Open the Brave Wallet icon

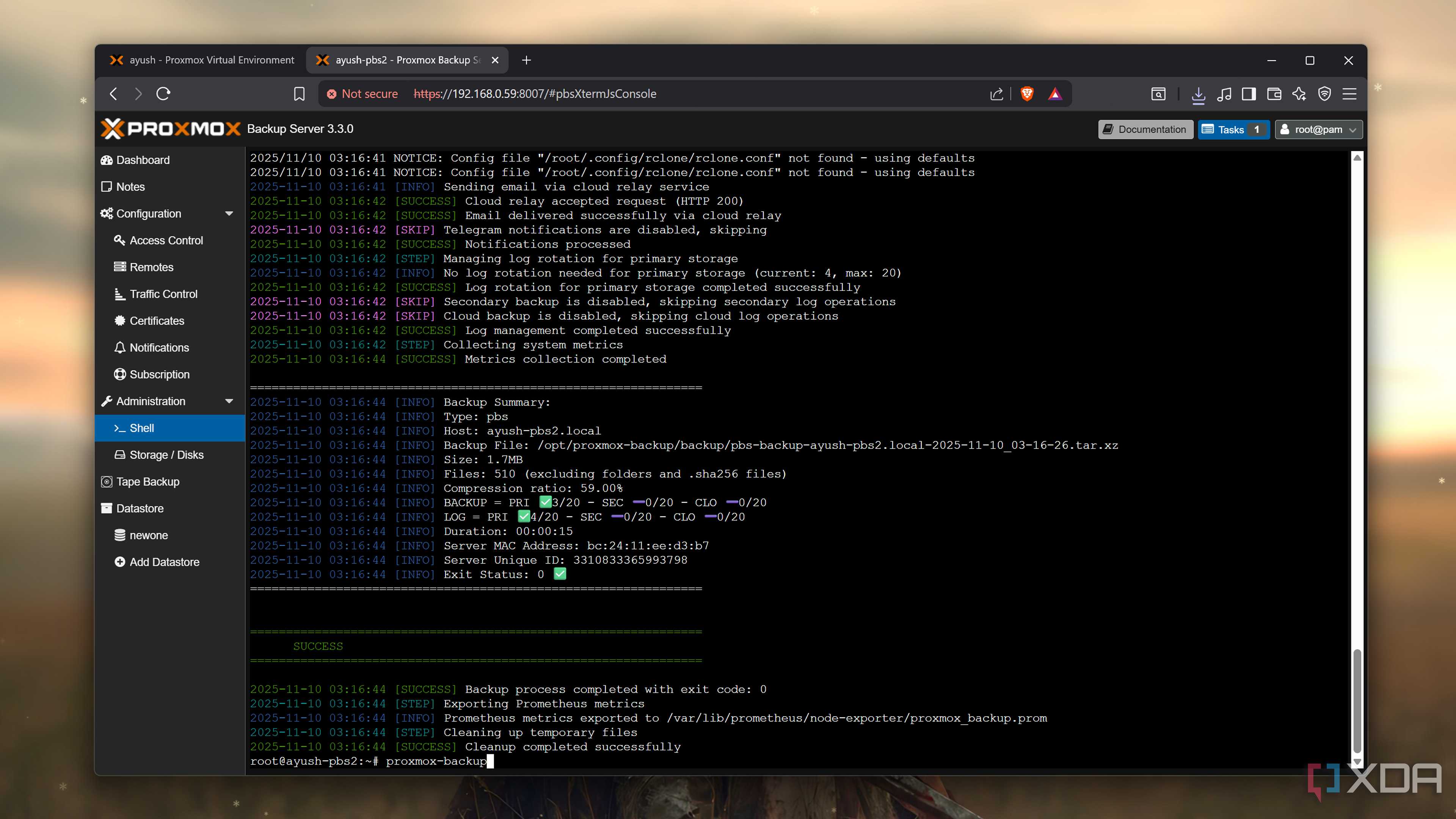click(x=1274, y=94)
